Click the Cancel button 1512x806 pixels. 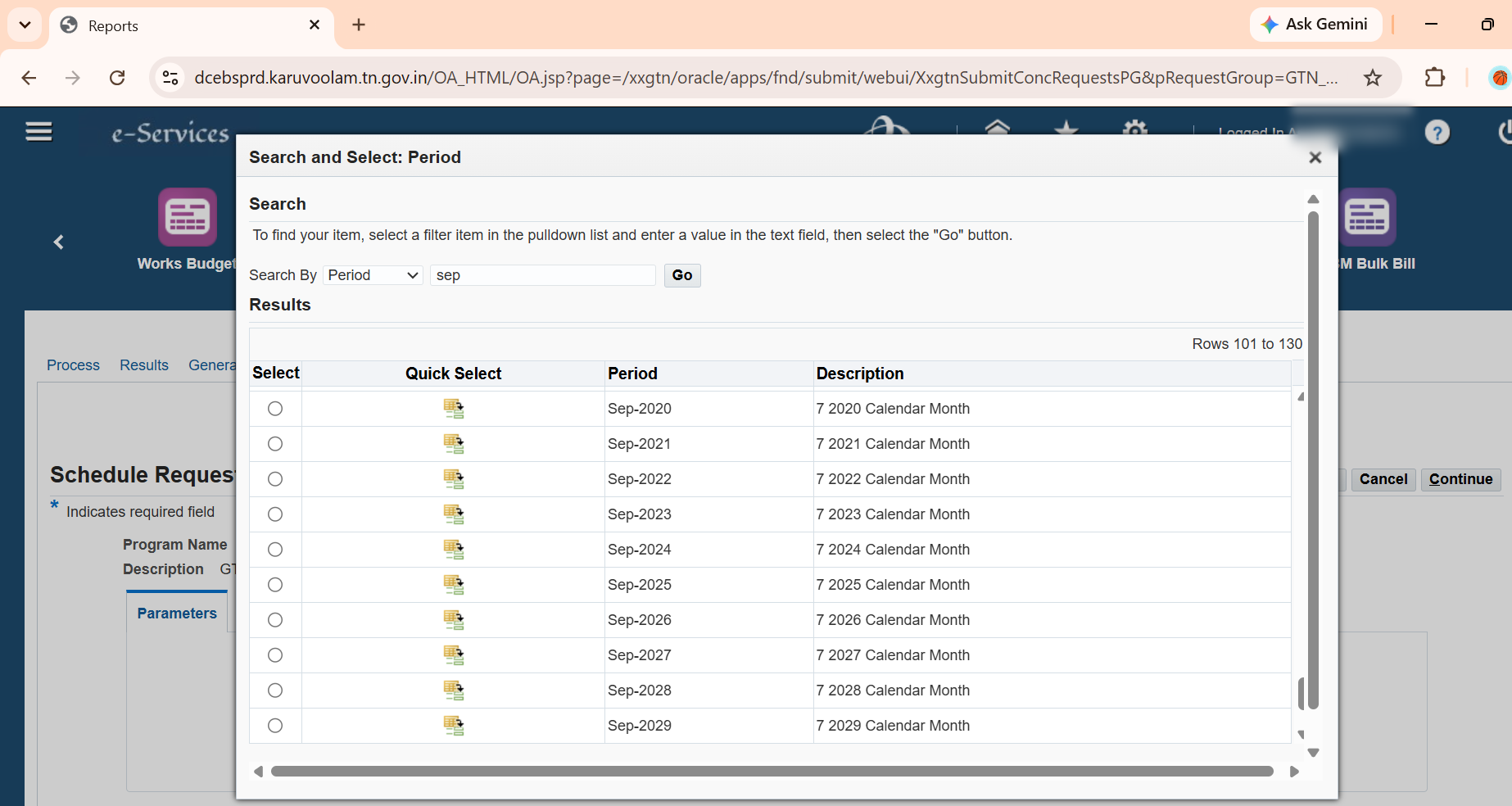point(1383,479)
